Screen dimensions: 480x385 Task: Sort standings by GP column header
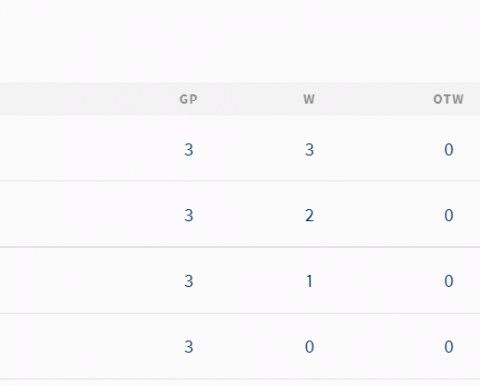point(189,99)
